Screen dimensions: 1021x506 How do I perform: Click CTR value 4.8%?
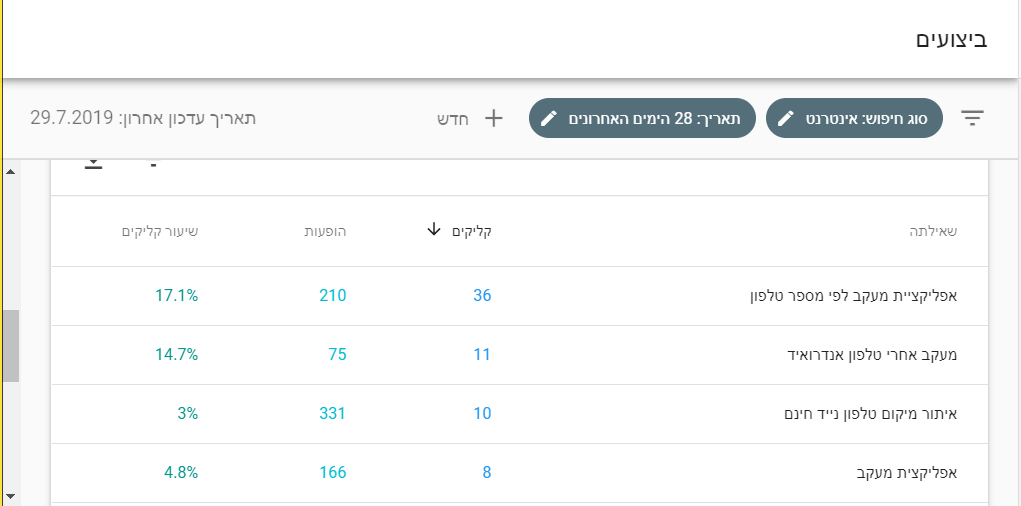tap(181, 473)
